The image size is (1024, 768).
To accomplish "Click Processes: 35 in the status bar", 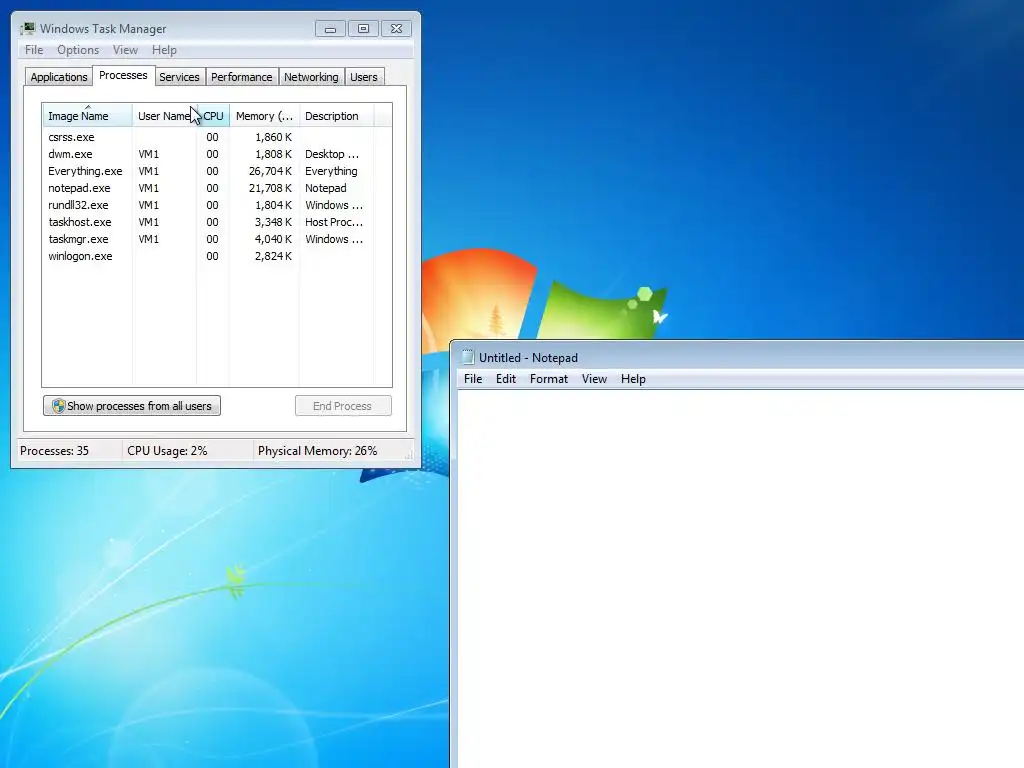I will (54, 451).
